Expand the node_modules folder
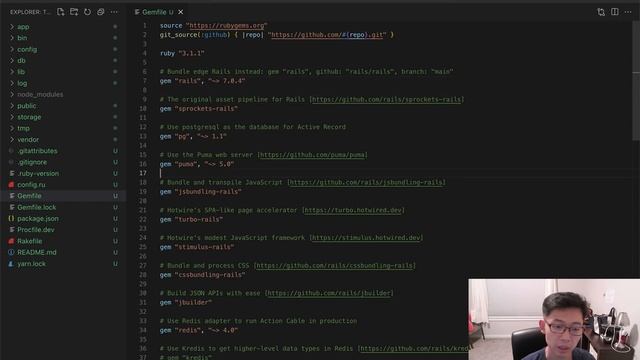Viewport: 640px width, 360px height. [40, 94]
